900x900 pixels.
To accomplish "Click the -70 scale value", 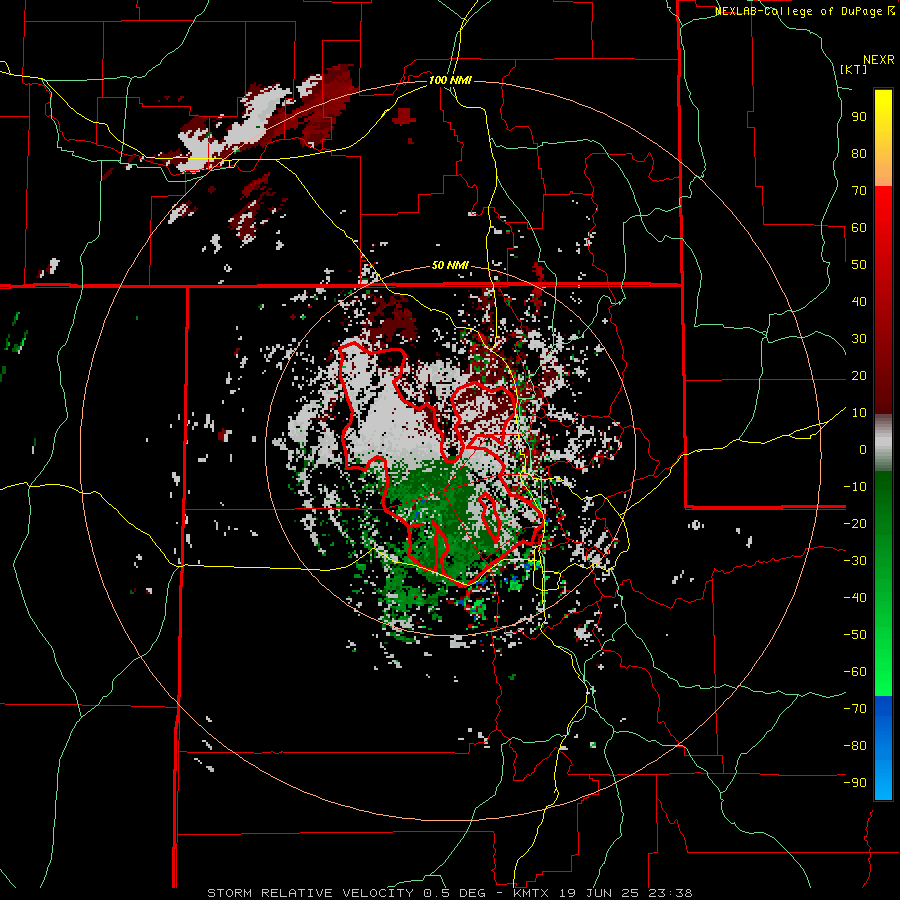I will 855,709.
